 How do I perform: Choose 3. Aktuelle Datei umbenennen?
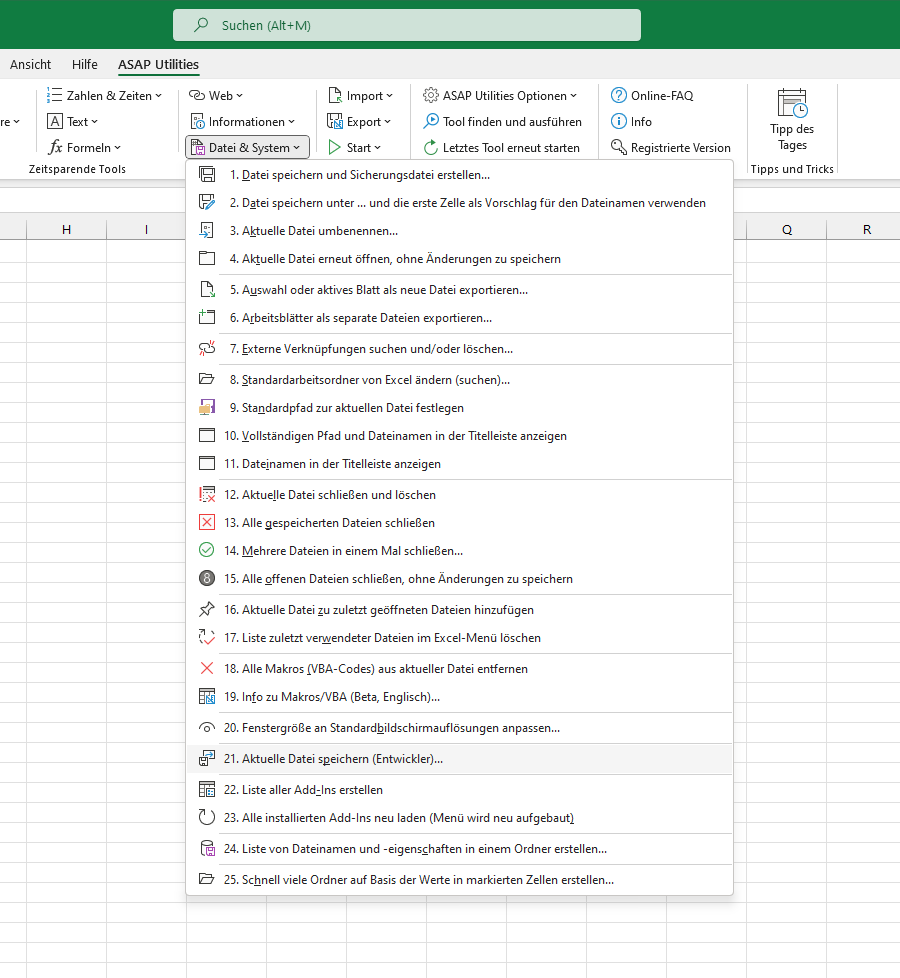point(459,231)
